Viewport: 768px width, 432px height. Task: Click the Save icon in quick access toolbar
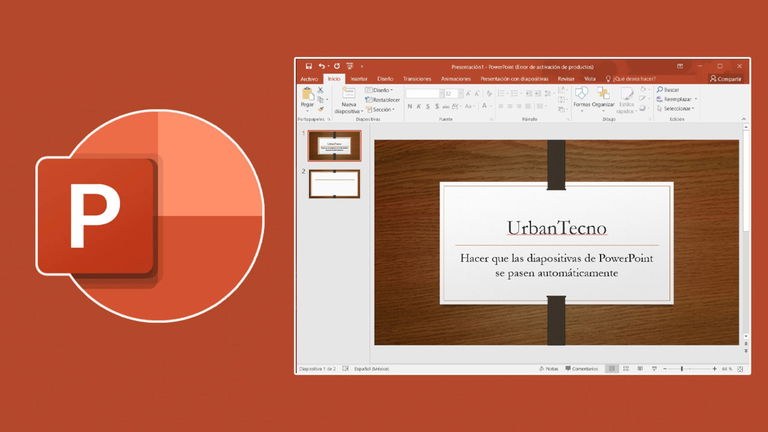tap(308, 66)
